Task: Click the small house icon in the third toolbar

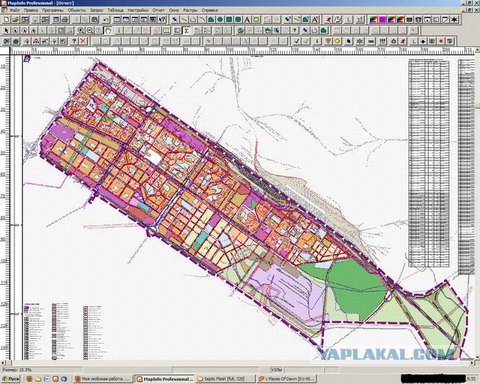Action: coord(394,41)
